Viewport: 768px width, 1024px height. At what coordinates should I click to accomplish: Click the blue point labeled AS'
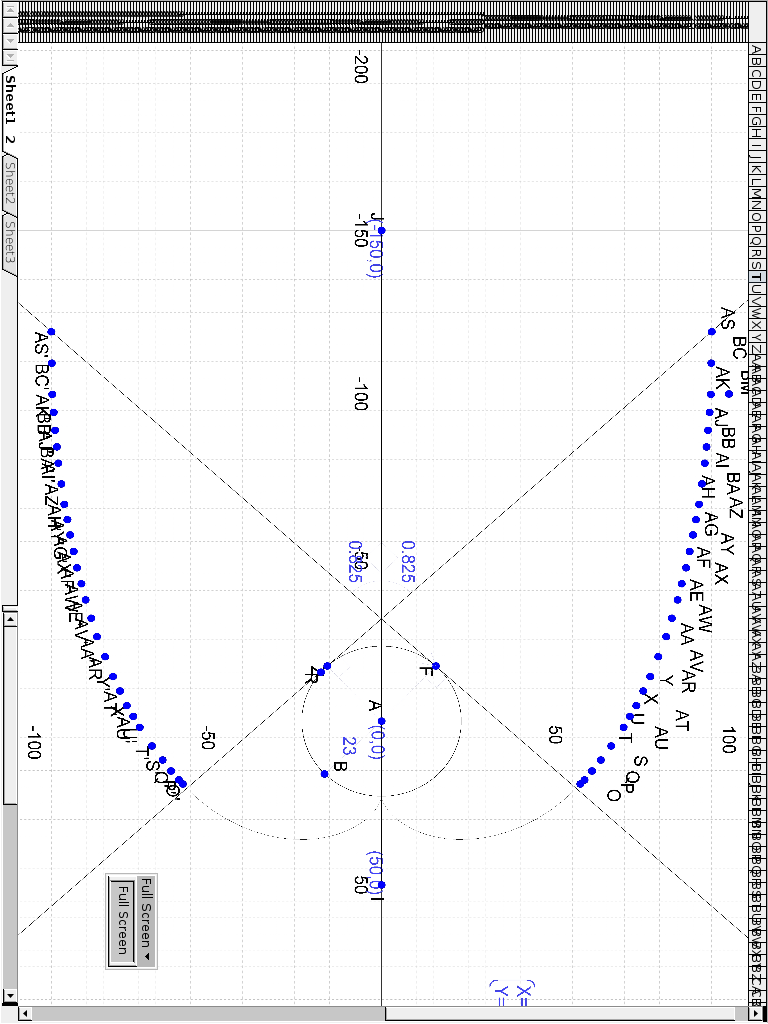pyautogui.click(x=52, y=332)
